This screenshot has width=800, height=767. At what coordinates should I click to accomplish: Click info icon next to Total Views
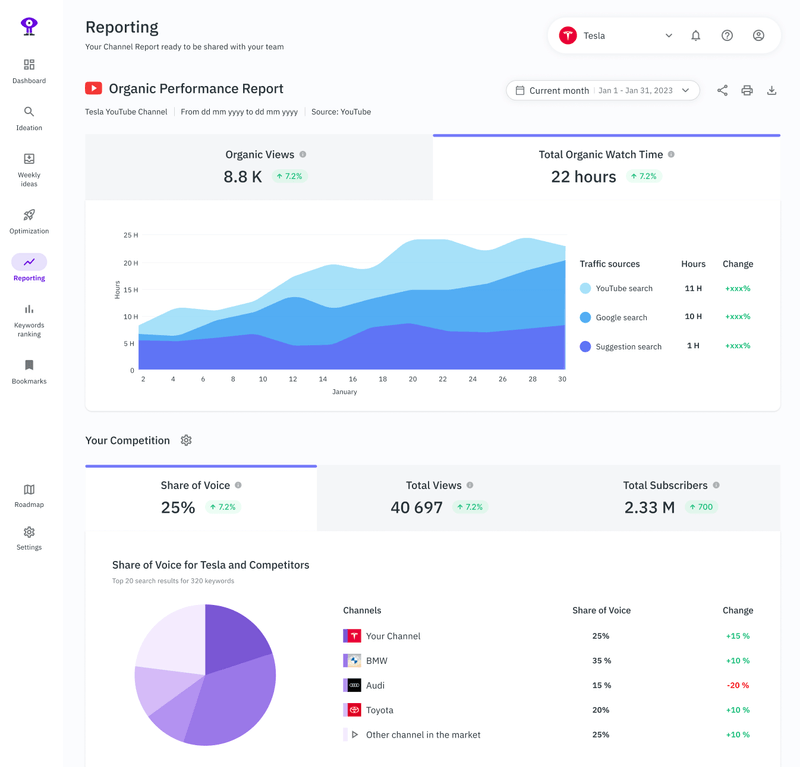pos(470,485)
